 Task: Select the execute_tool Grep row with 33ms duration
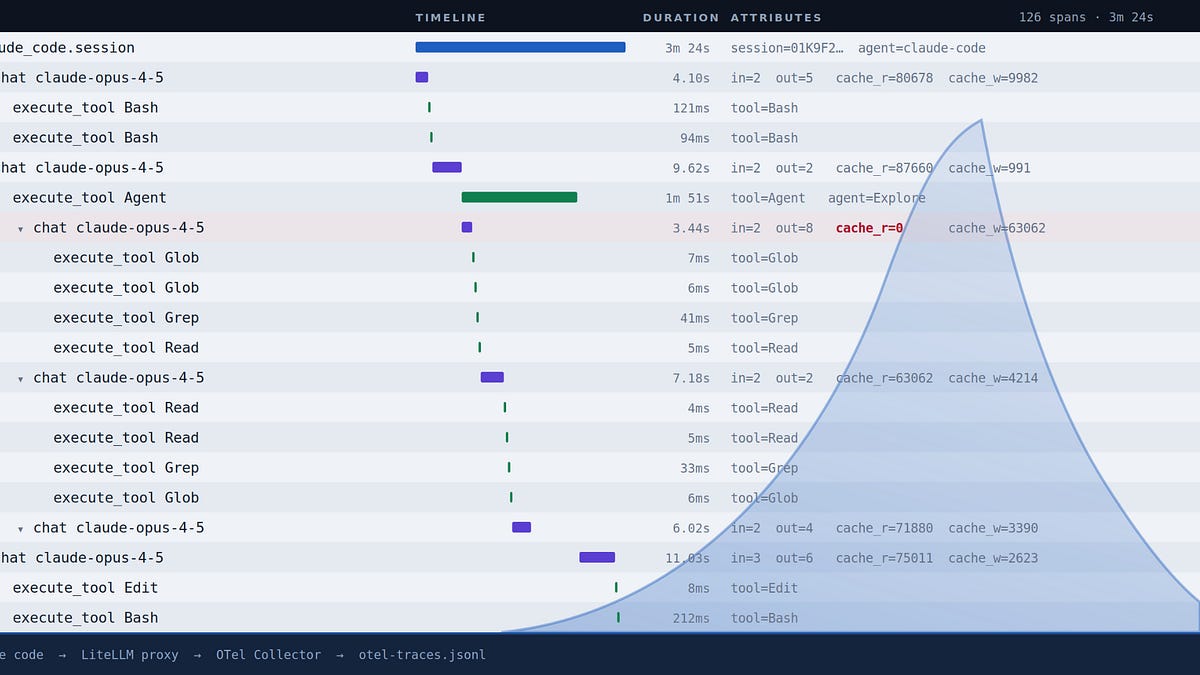click(600, 467)
